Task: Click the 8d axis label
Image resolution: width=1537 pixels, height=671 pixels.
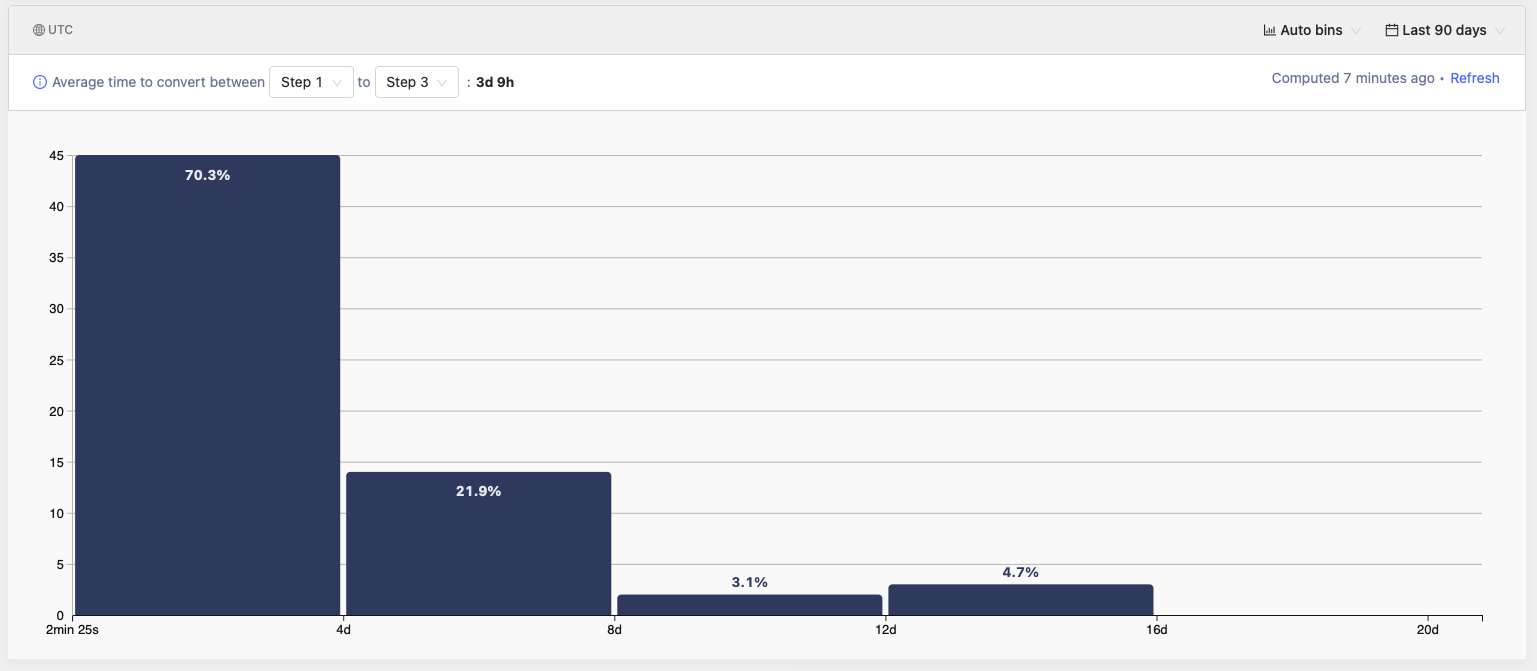Action: pos(614,630)
